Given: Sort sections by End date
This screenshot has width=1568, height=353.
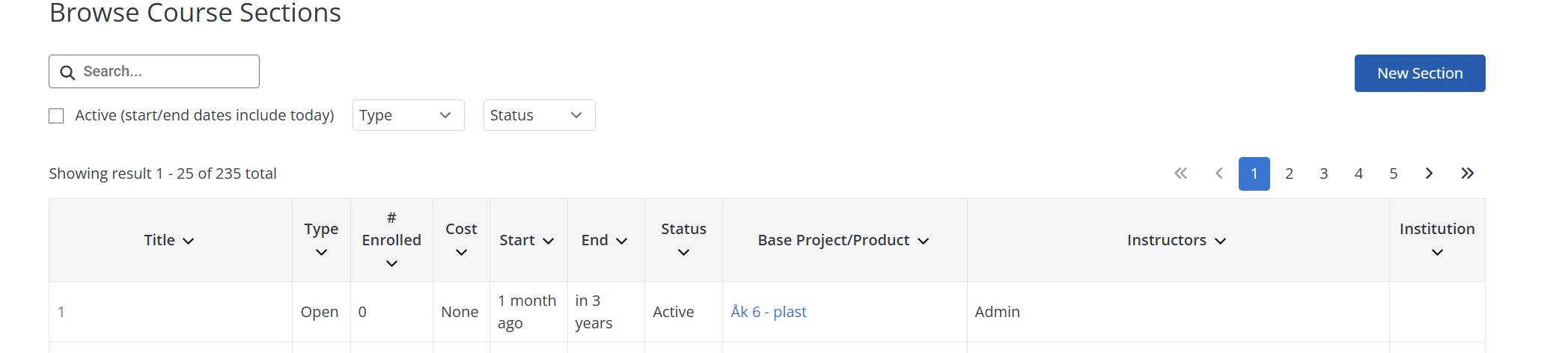Looking at the screenshot, I should (x=604, y=240).
